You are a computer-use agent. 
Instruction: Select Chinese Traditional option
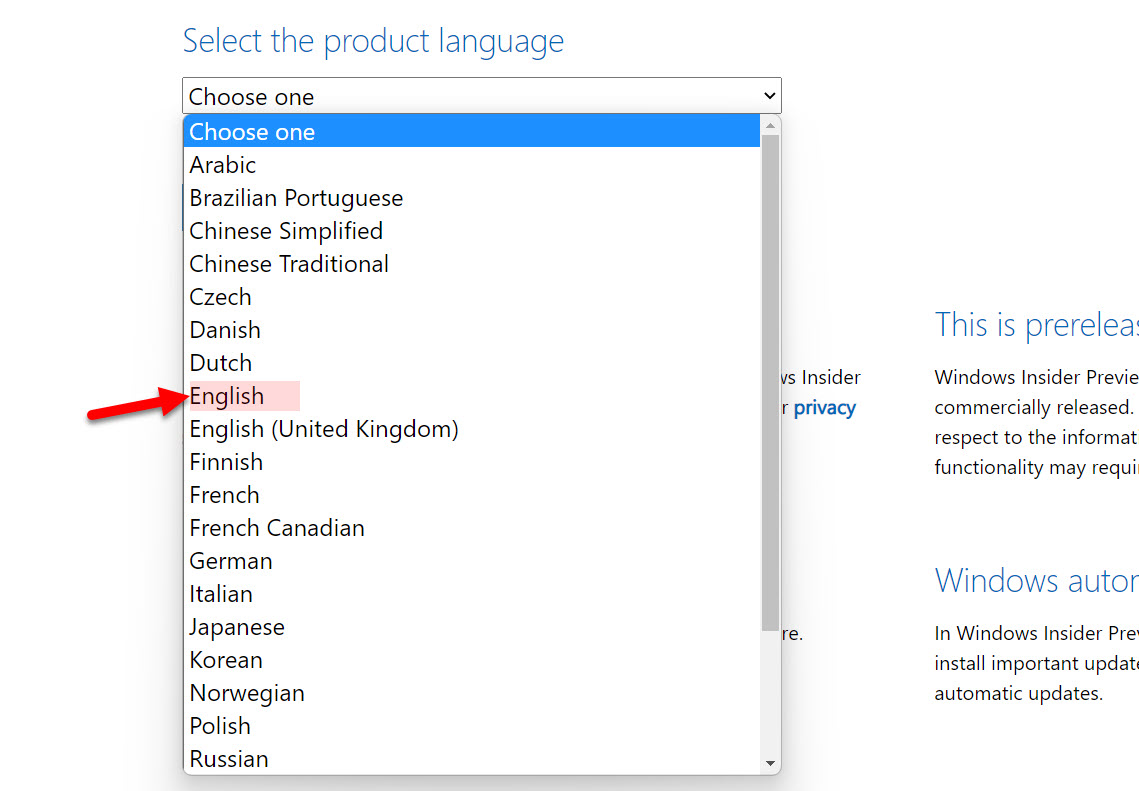289,264
